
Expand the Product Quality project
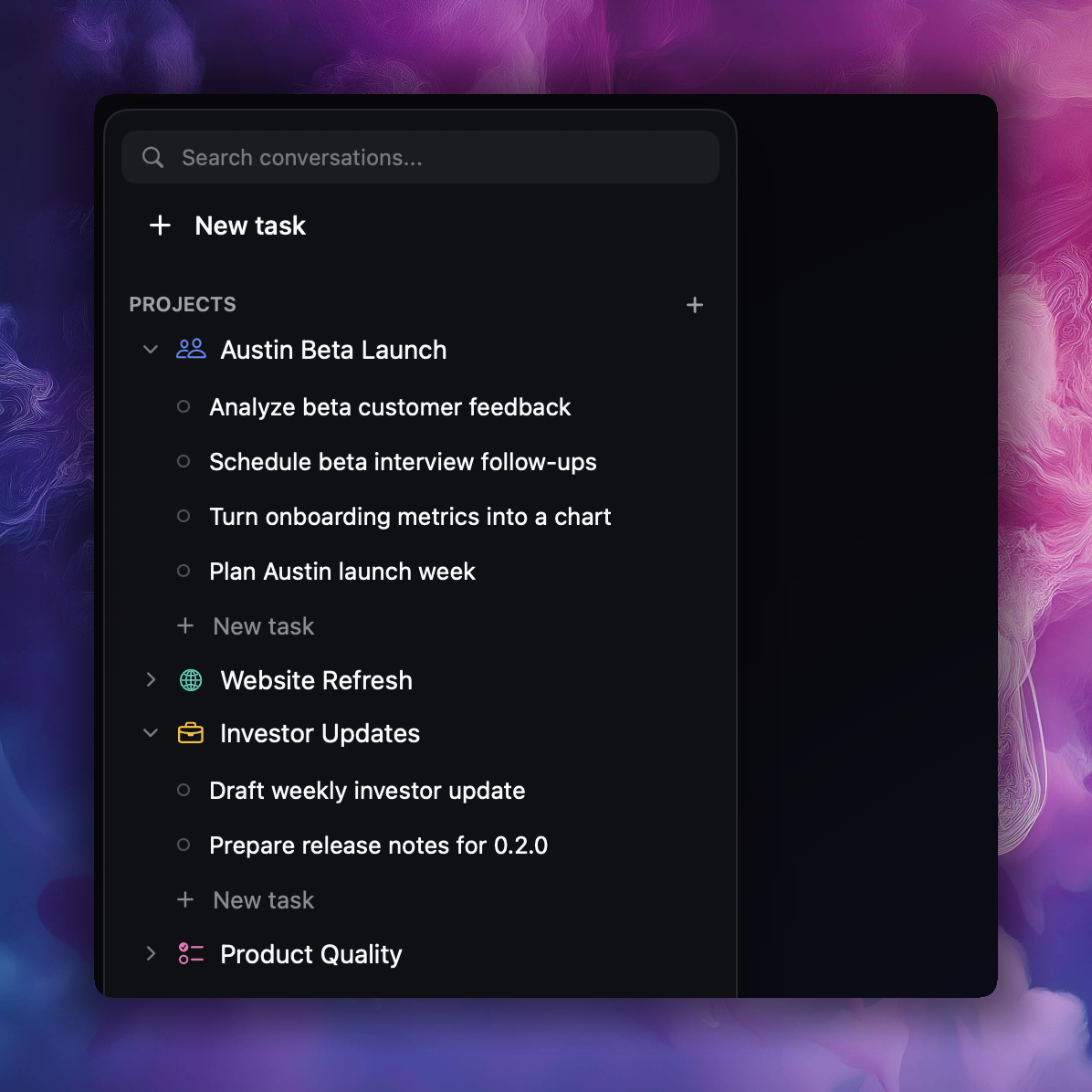pos(151,954)
